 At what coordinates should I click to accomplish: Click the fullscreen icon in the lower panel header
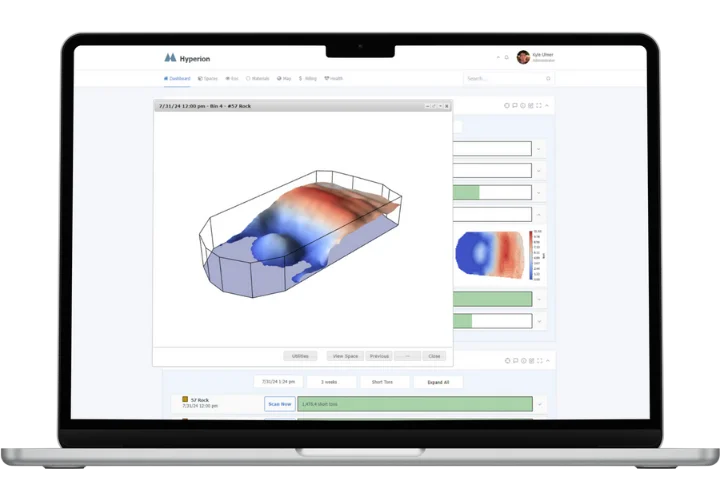click(x=539, y=360)
